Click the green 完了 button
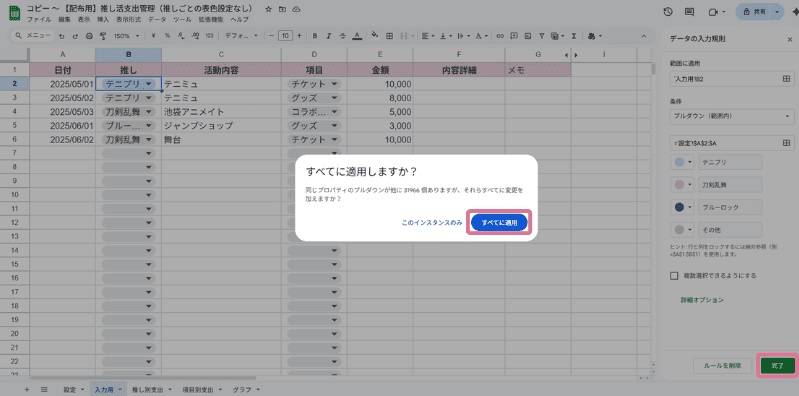The height and width of the screenshot is (396, 799). tap(777, 366)
